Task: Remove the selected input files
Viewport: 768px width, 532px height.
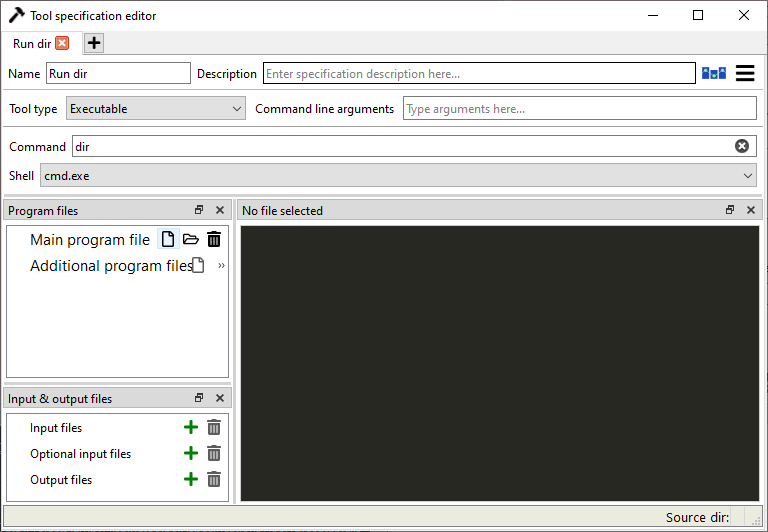Action: pos(214,427)
